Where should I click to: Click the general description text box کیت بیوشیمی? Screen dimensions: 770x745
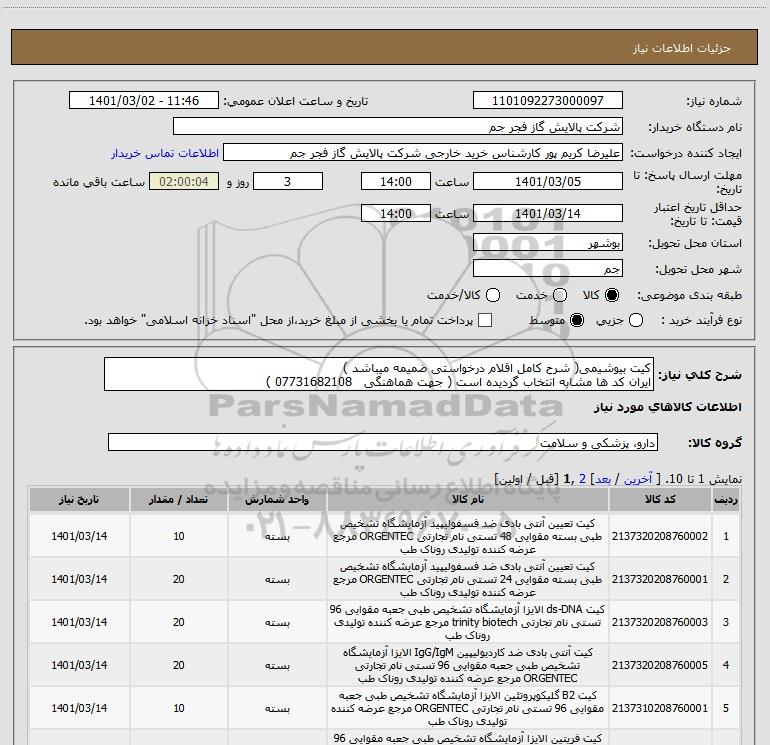[379, 374]
